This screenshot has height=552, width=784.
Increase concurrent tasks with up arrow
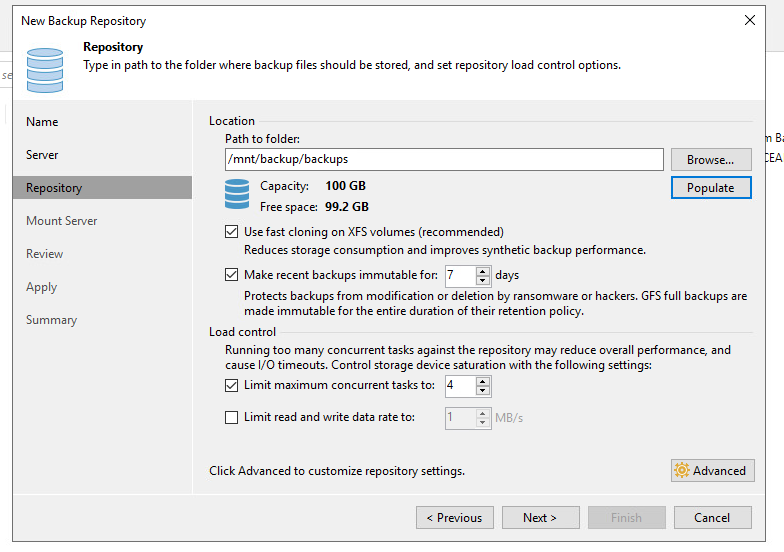483,381
